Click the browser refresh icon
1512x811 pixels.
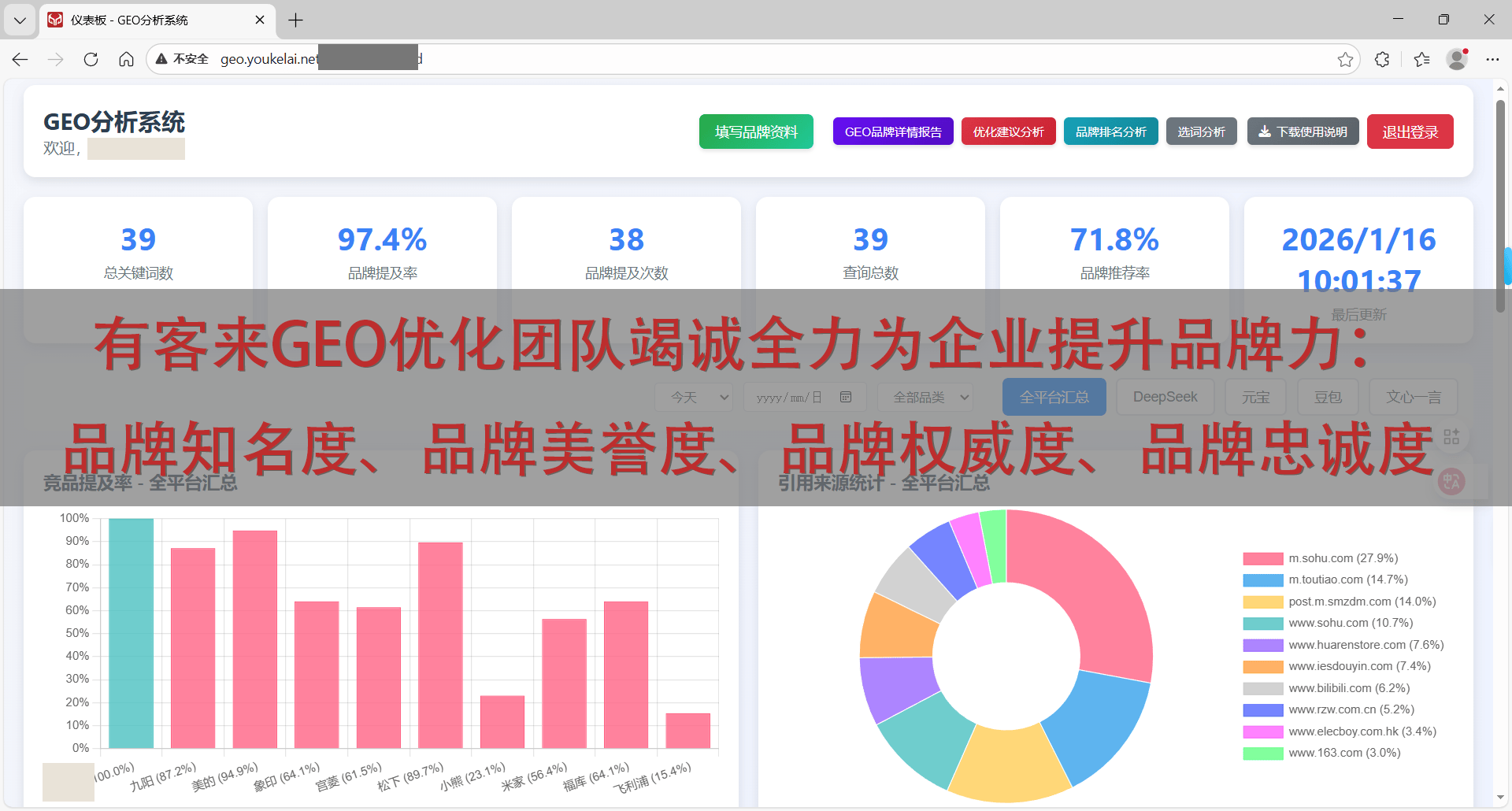click(x=91, y=59)
